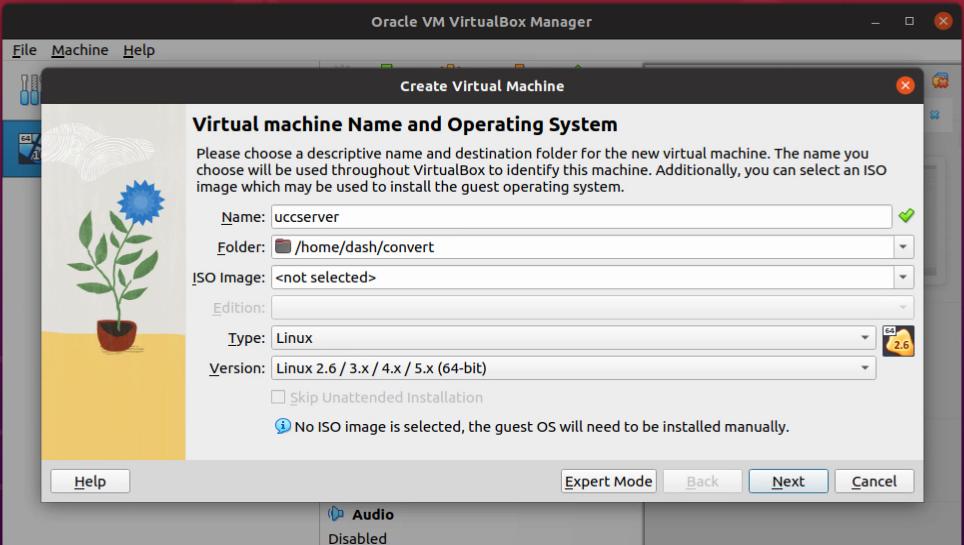Toggle Skip Unattended Installation checkbox
The height and width of the screenshot is (545, 964).
pyautogui.click(x=279, y=398)
